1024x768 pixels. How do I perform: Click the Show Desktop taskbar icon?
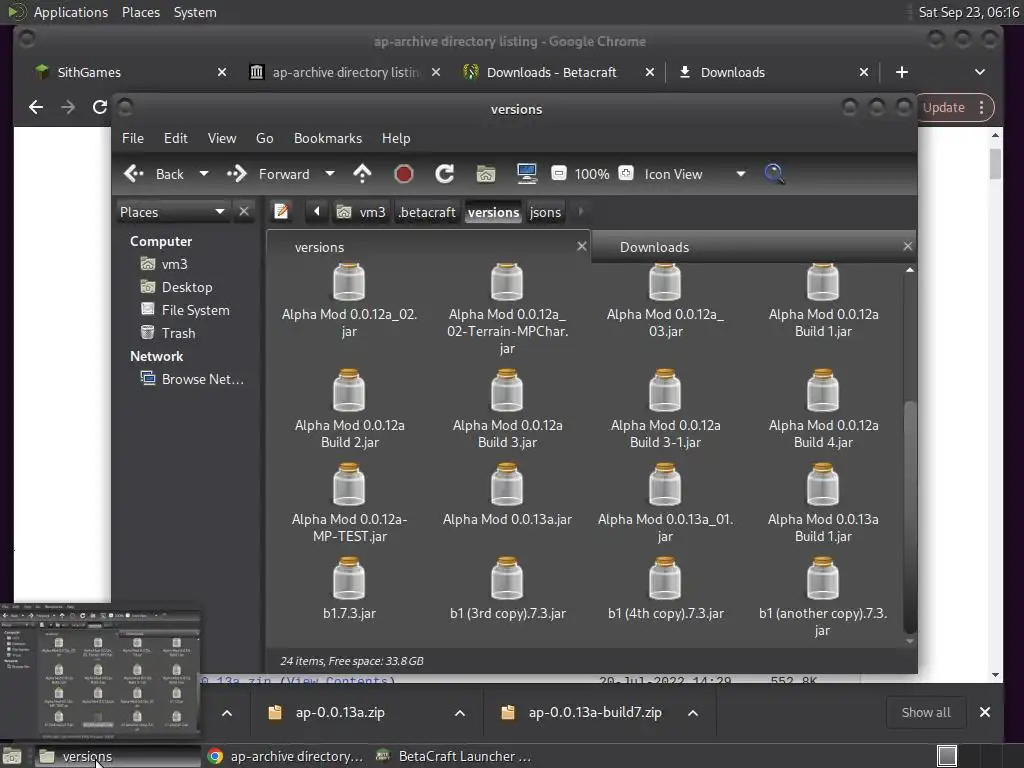12,756
